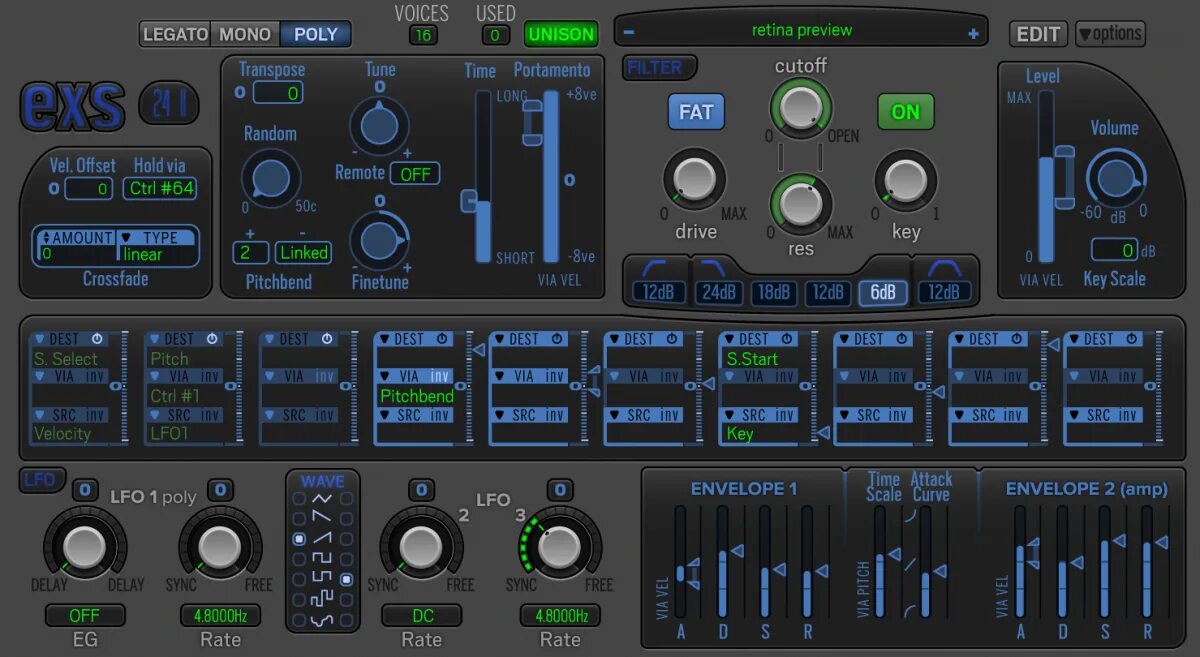
Task: Click the 0 button above LFO 3 knob
Action: 560,490
